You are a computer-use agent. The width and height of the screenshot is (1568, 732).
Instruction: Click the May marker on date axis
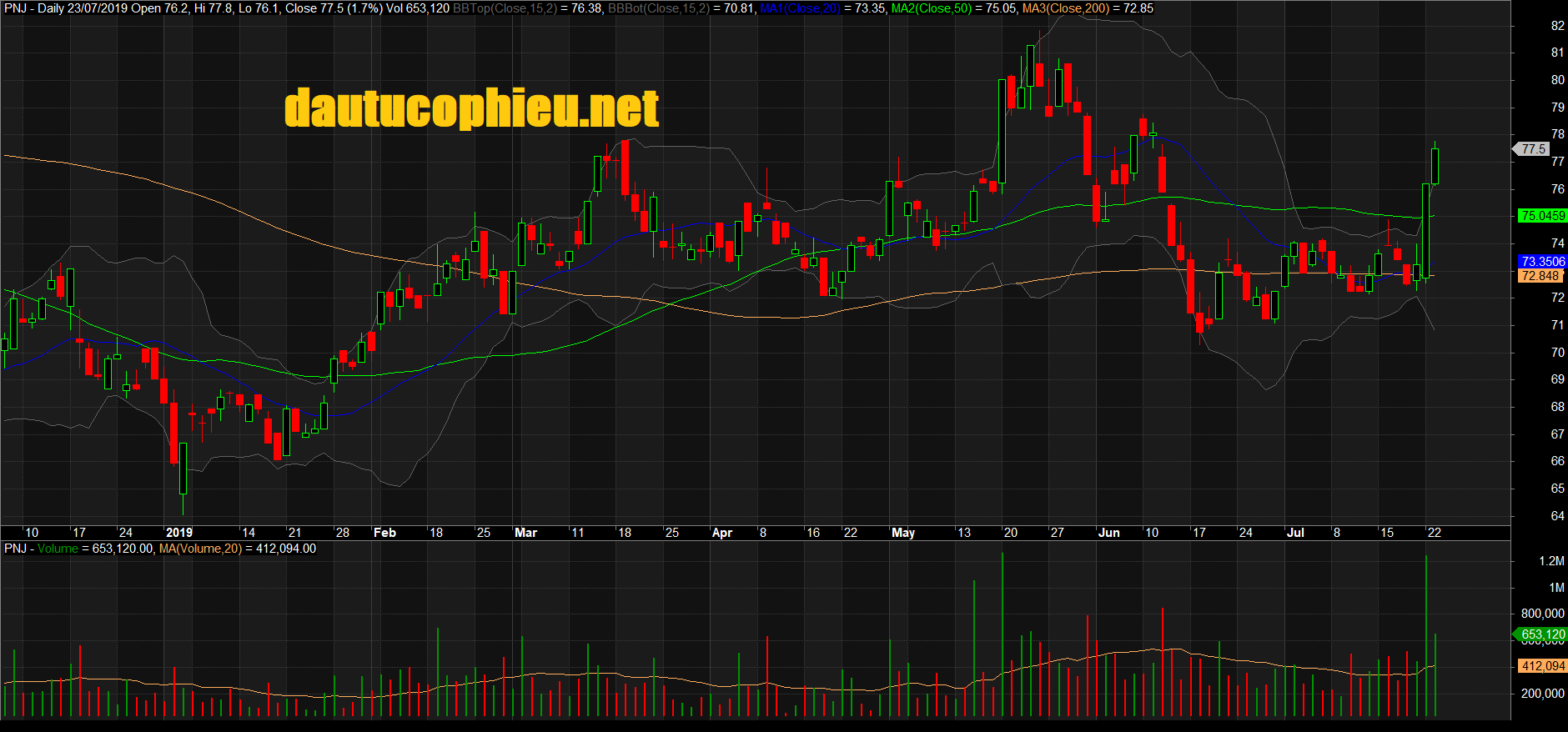coord(903,533)
